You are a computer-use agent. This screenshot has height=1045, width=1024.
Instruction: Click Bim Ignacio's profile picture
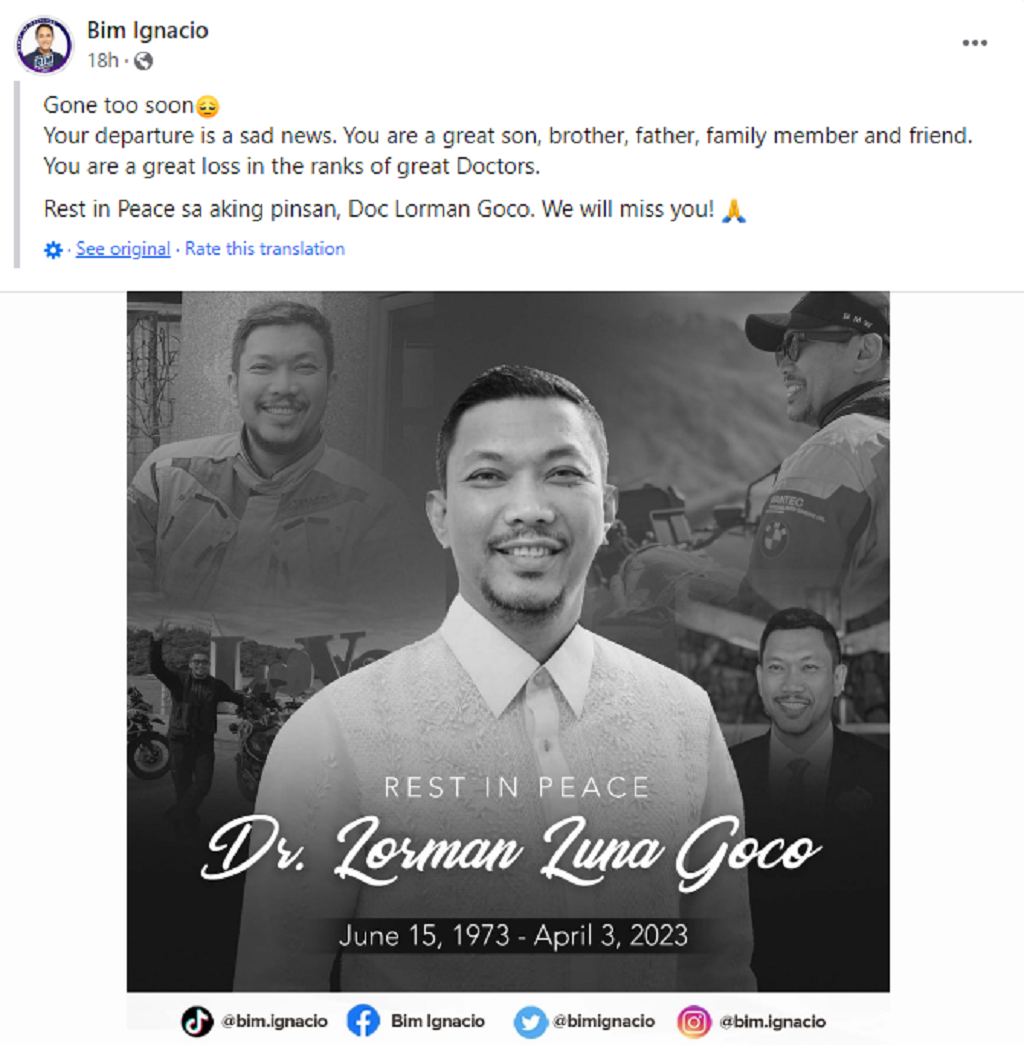click(x=44, y=46)
